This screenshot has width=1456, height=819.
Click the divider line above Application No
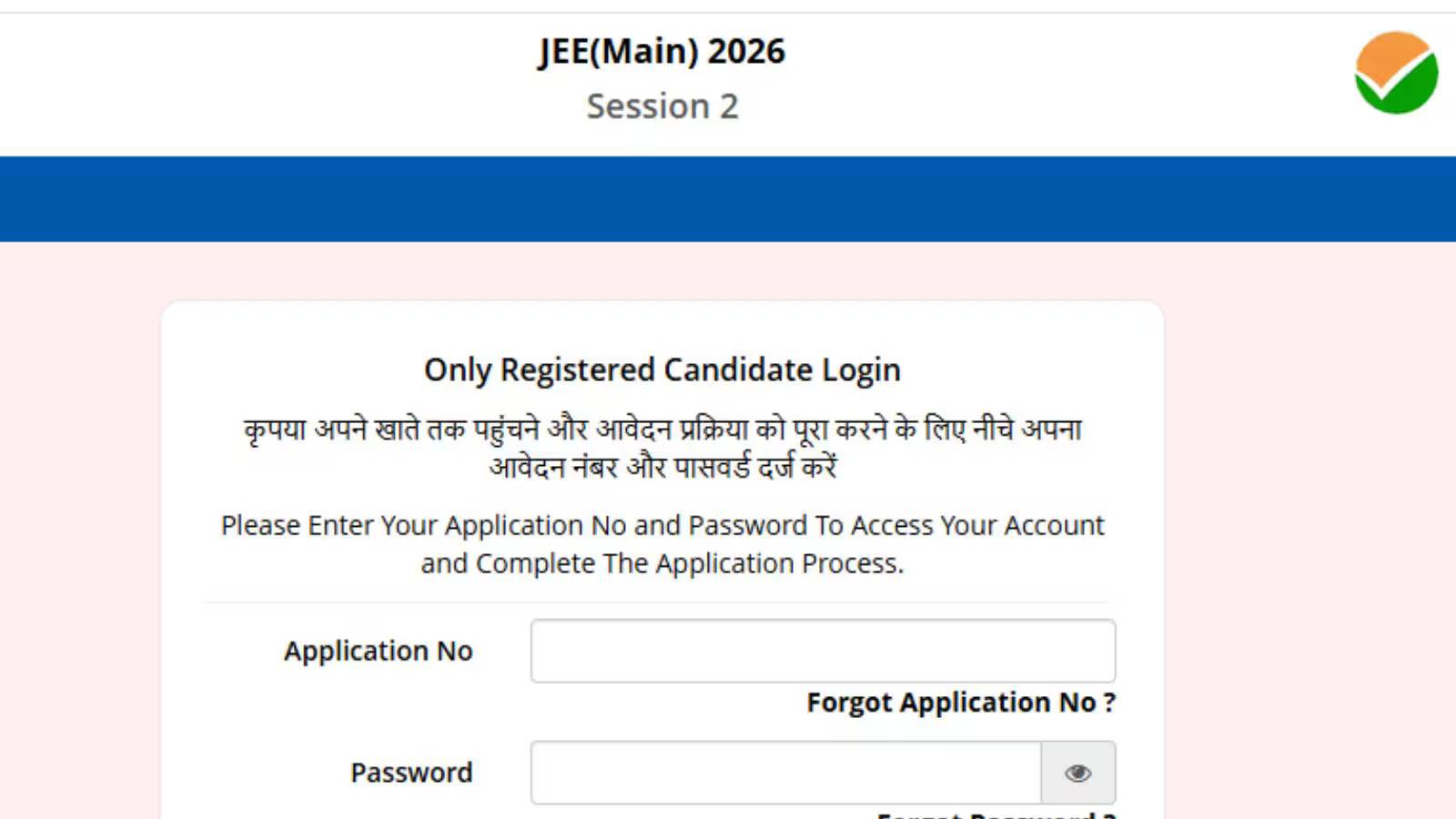[660, 602]
